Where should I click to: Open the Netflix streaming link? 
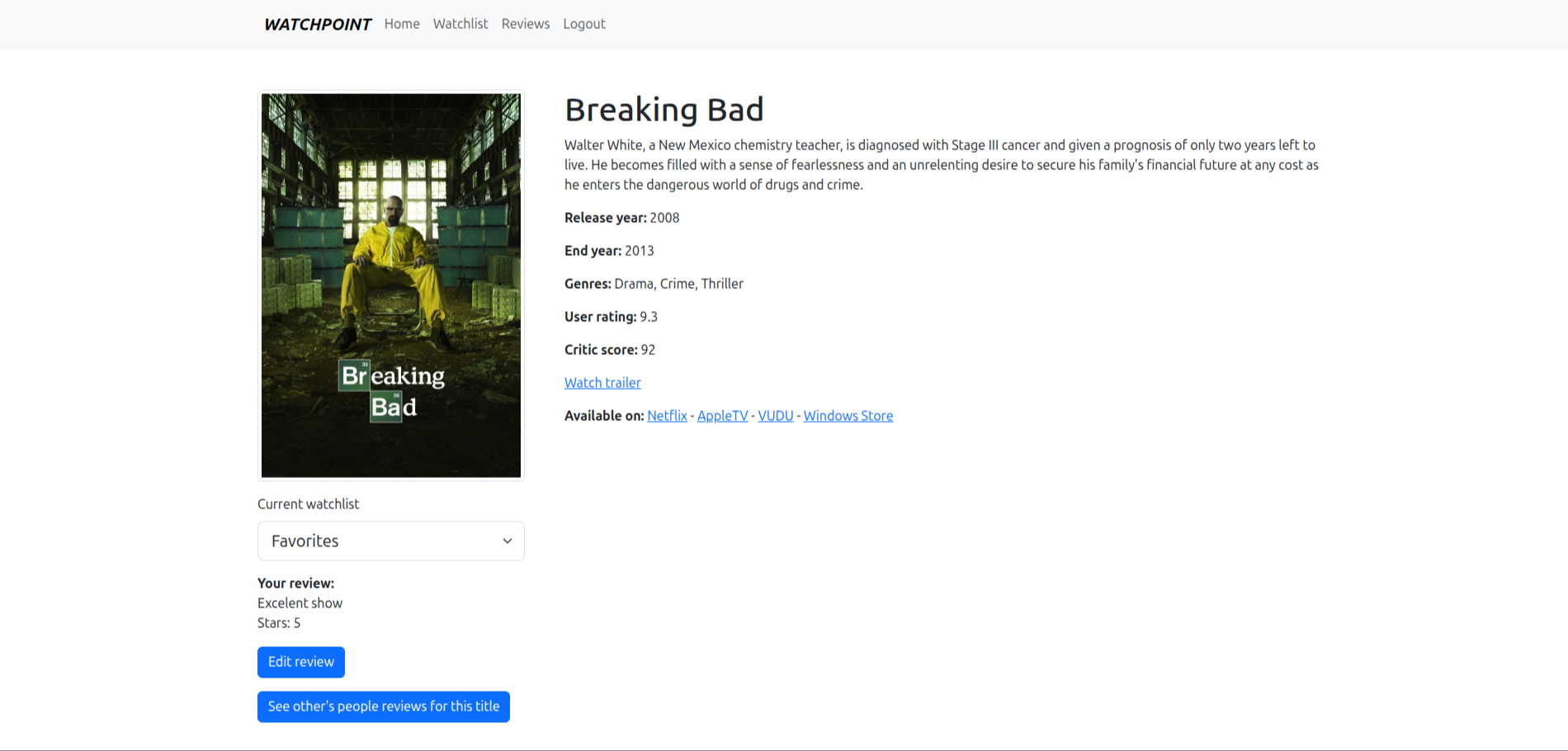(667, 416)
